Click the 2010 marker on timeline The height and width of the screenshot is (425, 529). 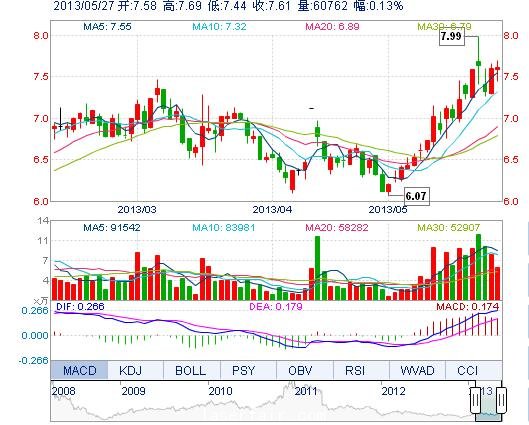click(220, 391)
